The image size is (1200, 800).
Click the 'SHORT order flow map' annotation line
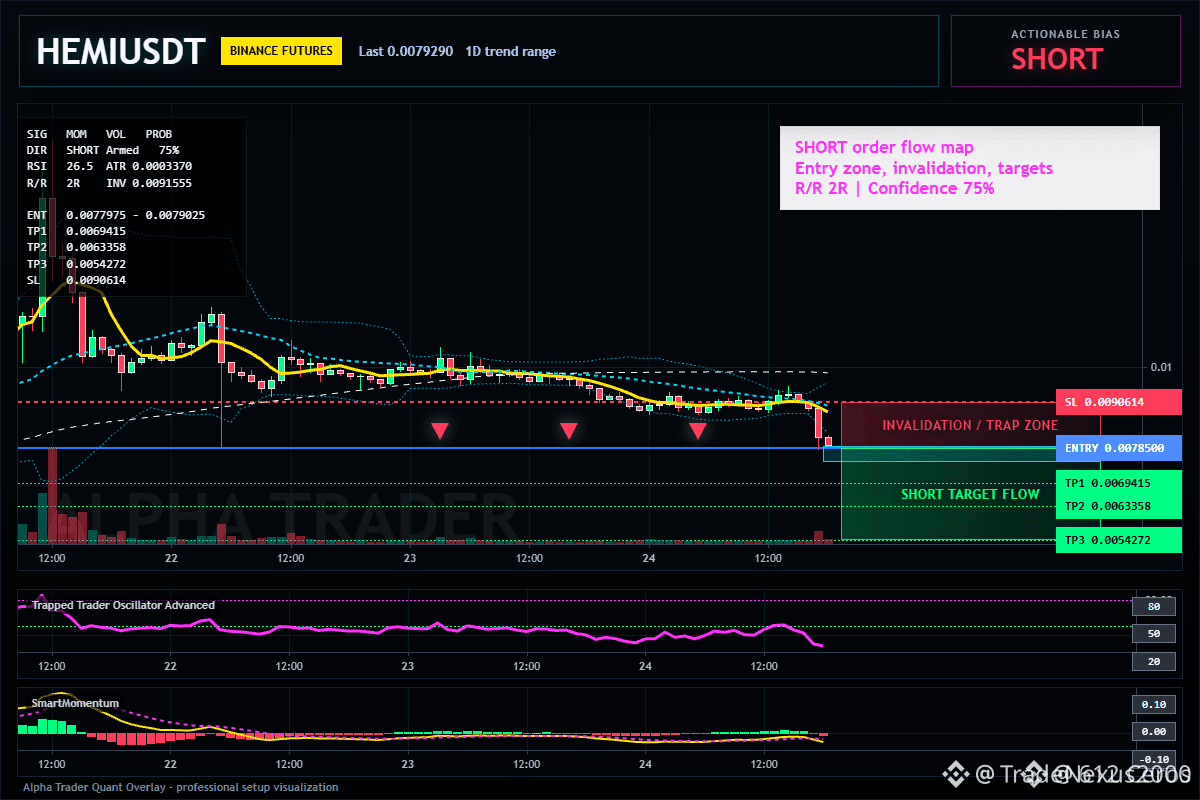coord(884,148)
